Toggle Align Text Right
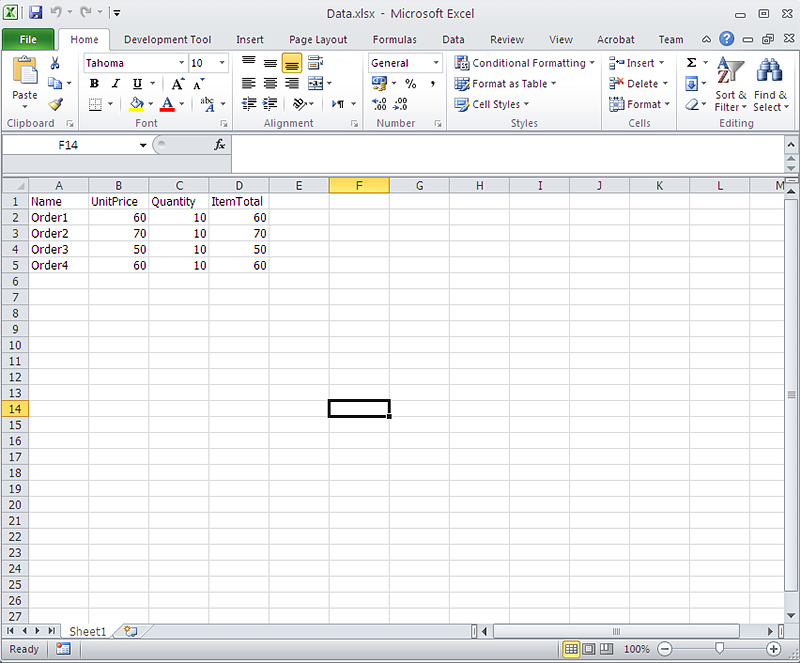800x663 pixels. (291, 83)
